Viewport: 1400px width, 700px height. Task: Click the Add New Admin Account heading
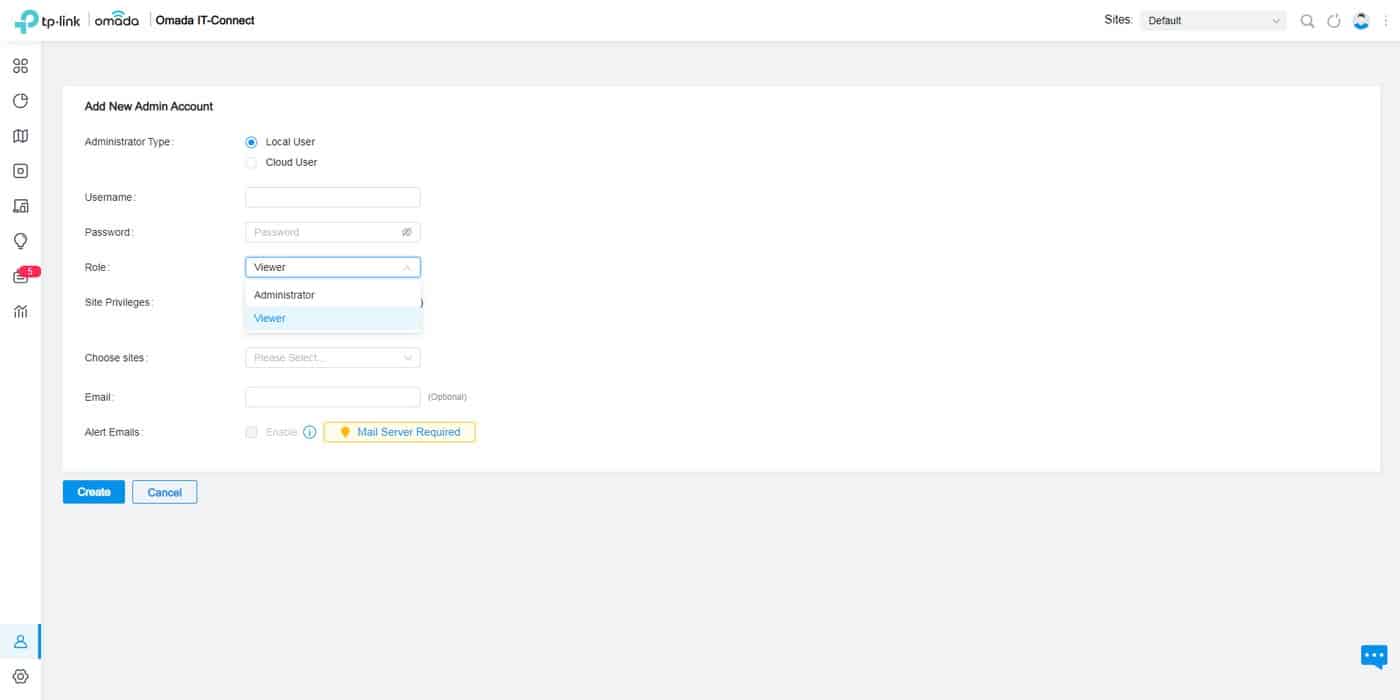coord(149,106)
